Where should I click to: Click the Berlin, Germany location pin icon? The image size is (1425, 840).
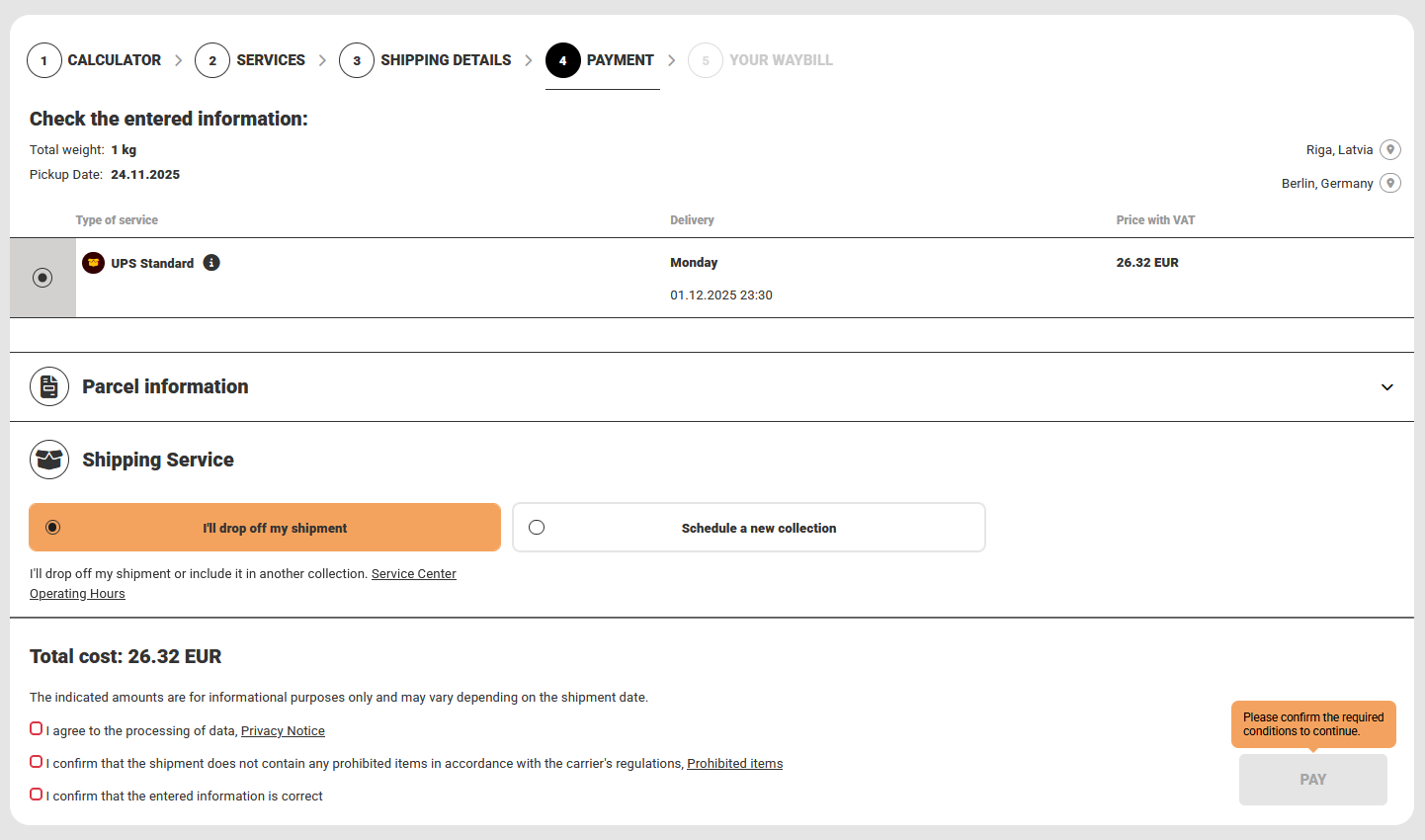1389,184
